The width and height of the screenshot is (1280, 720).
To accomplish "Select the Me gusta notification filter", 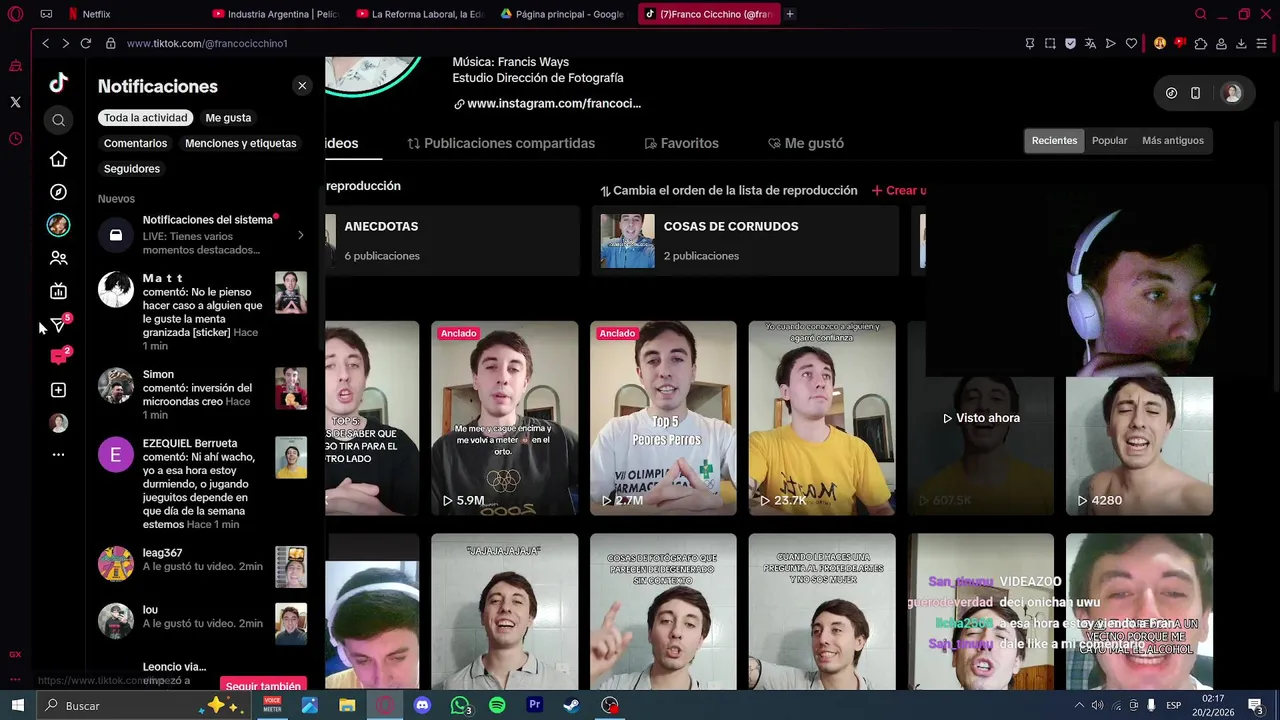I will [228, 118].
